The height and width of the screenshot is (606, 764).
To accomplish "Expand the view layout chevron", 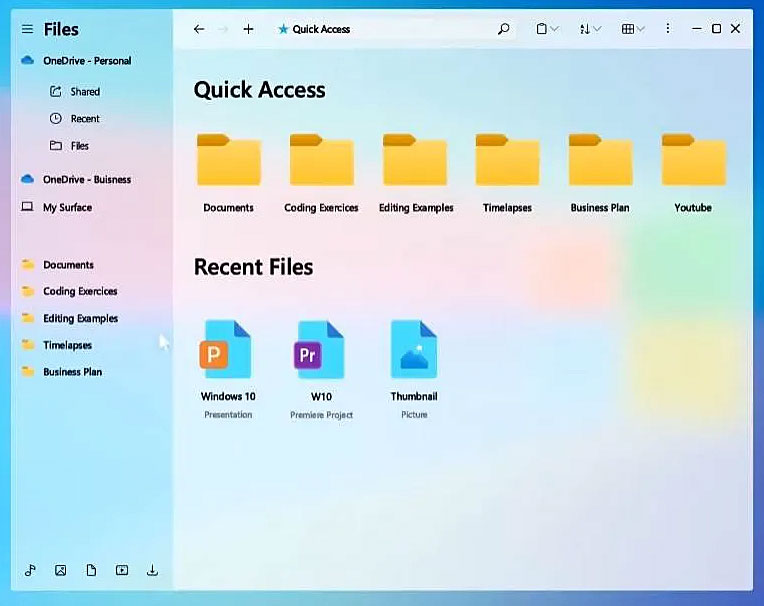I will [x=641, y=29].
